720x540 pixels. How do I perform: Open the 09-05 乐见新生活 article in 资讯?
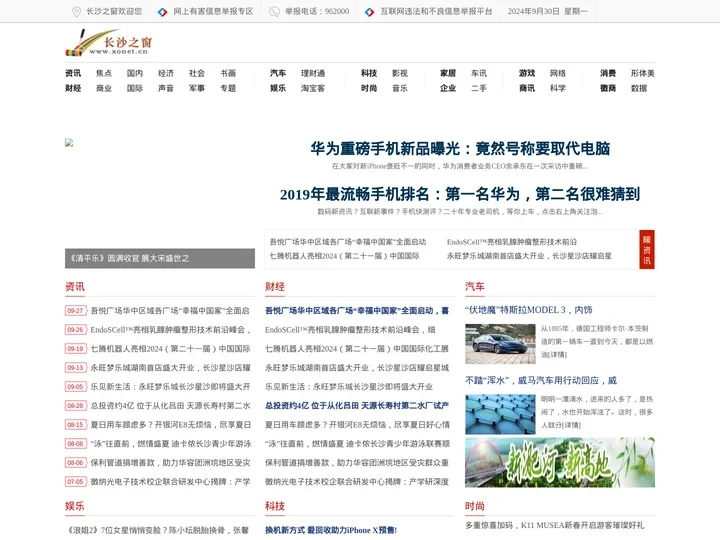[x=170, y=387]
